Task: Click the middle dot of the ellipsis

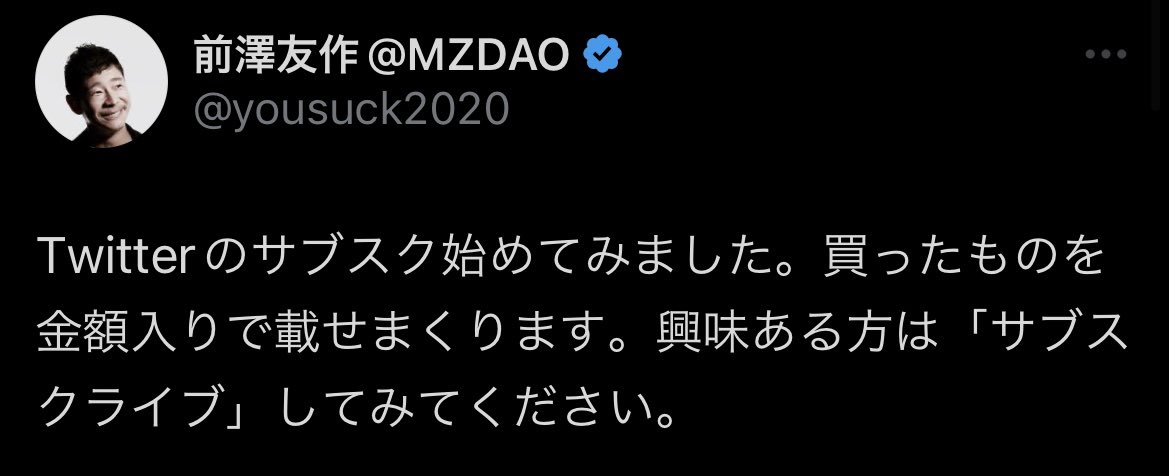Action: coord(1106,54)
